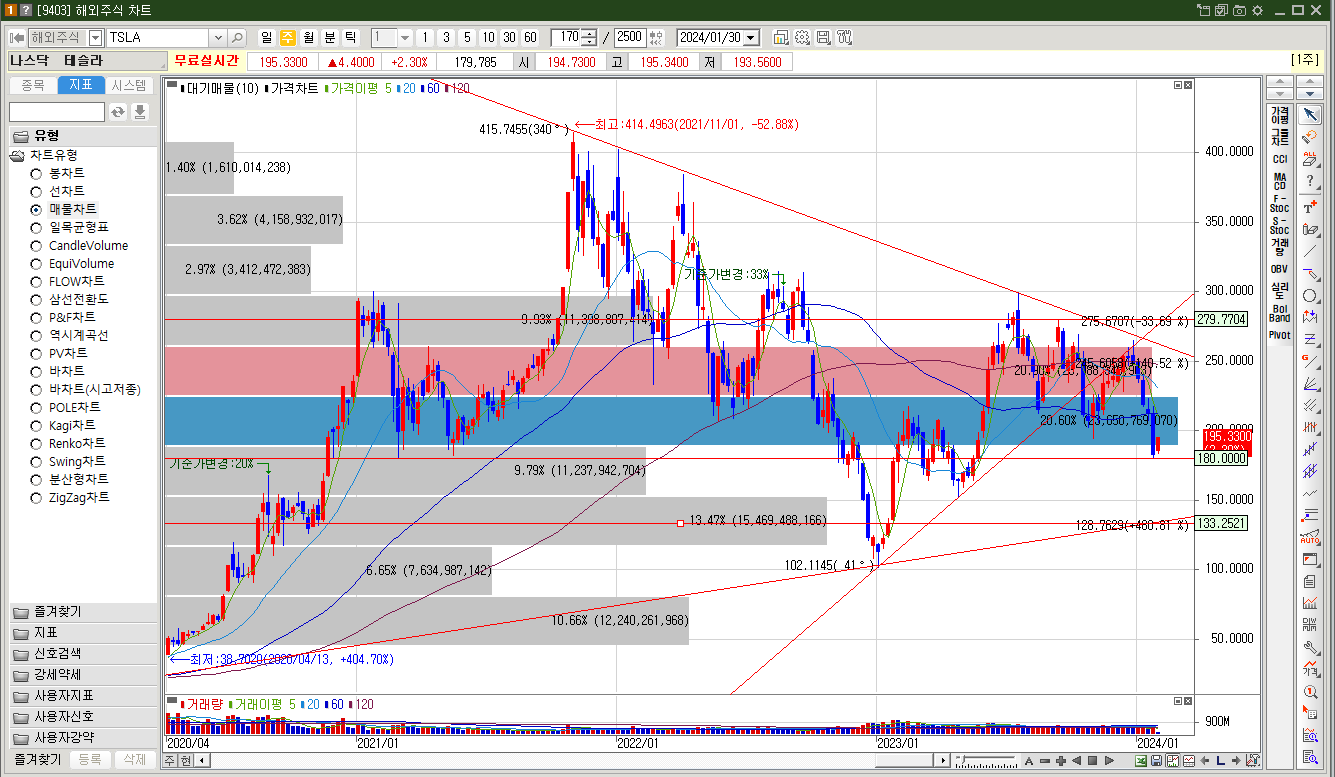1335x777 pixels.
Task: Click the magnifier-with-1 zoom tool
Action: pos(1310,691)
